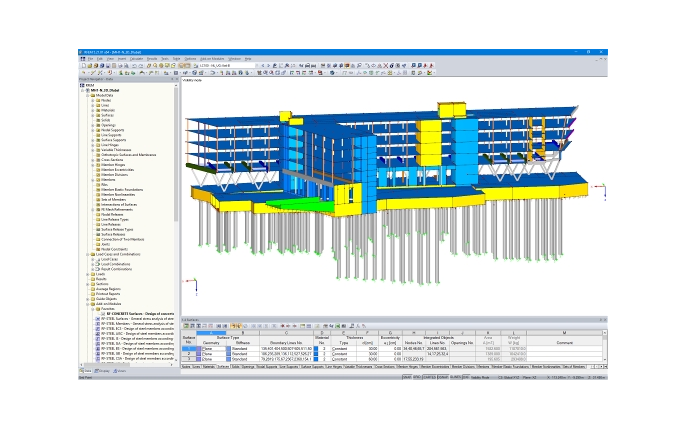
Task: Open the load case selection combo box
Action: pos(226,66)
